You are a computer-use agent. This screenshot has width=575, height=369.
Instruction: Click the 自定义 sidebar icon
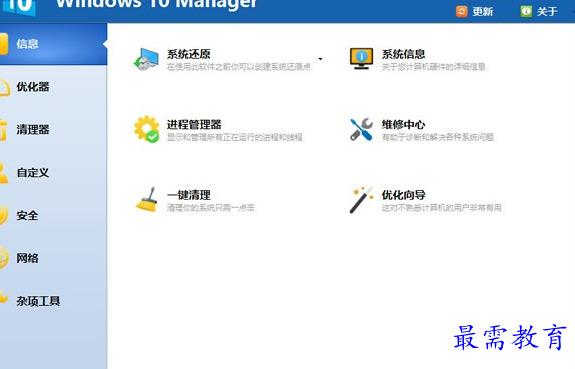pyautogui.click(x=4, y=173)
